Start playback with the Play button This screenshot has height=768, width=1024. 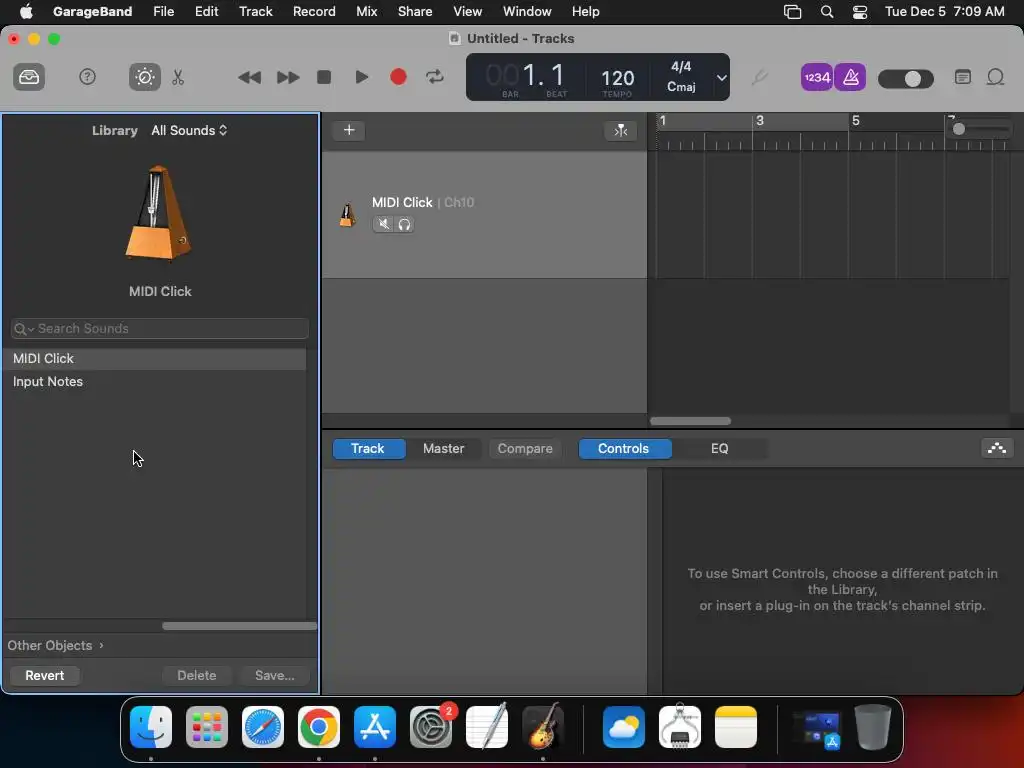pos(361,77)
